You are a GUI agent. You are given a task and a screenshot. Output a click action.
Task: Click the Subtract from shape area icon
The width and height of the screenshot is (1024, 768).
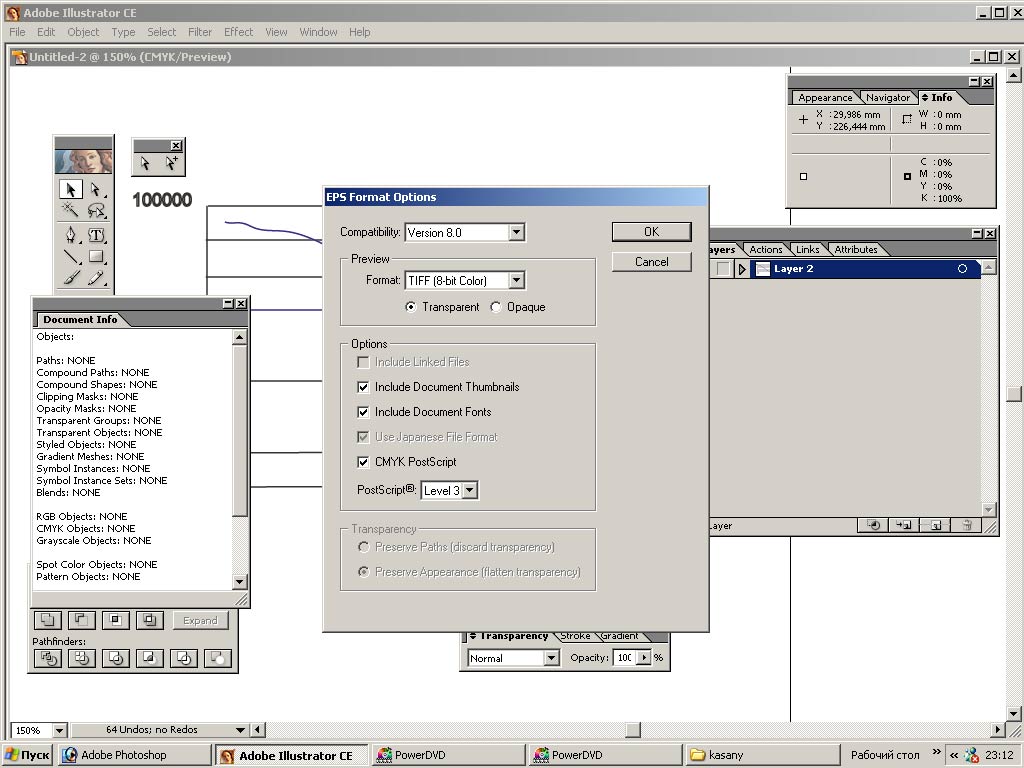[82, 620]
